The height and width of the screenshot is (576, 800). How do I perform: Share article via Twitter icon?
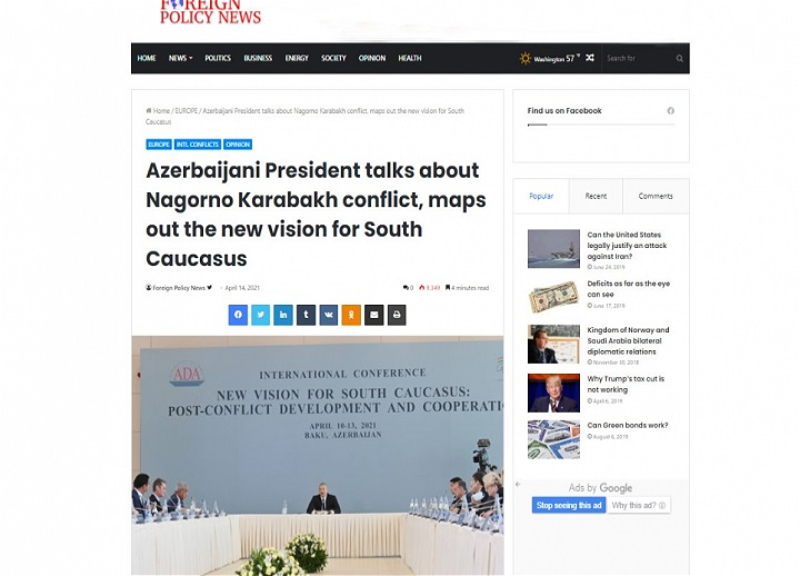261,315
